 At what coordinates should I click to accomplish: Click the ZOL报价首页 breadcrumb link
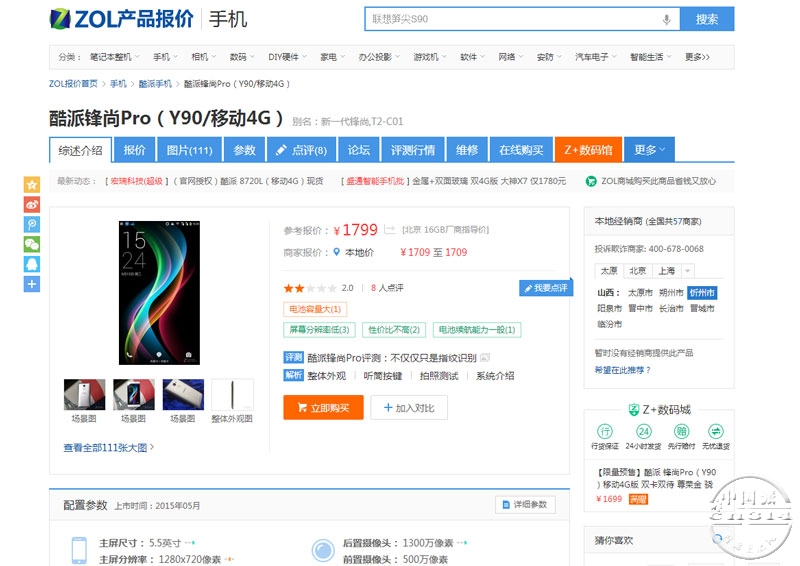[x=73, y=84]
